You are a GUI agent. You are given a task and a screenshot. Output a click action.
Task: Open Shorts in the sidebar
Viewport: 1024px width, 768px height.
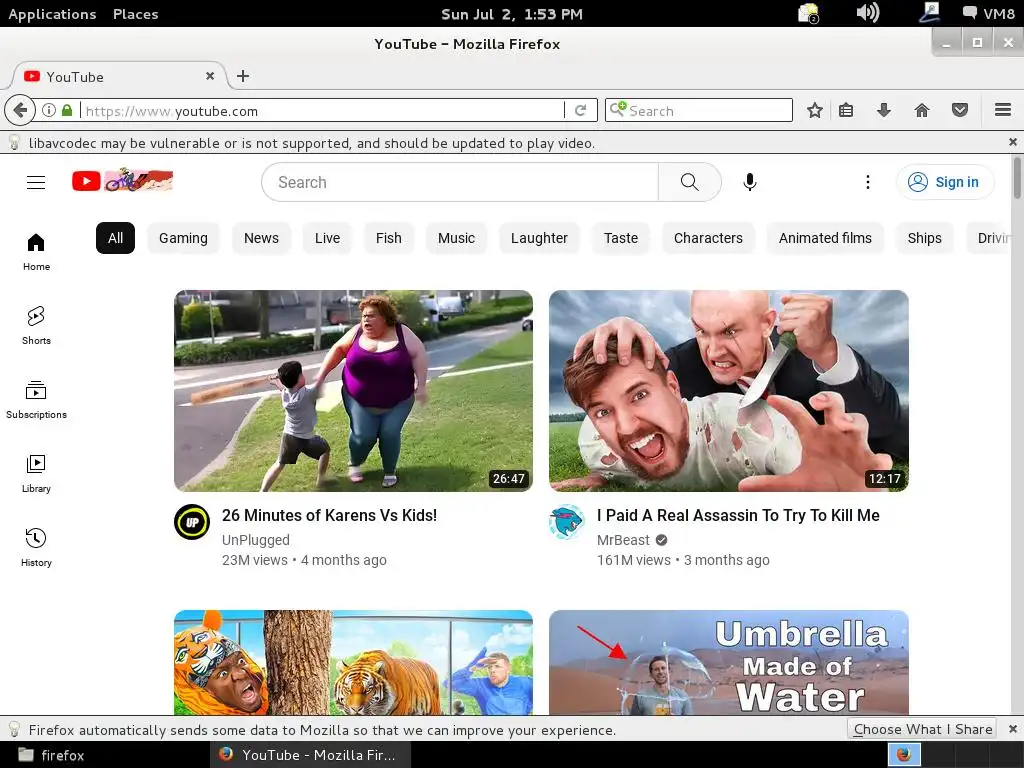point(36,326)
